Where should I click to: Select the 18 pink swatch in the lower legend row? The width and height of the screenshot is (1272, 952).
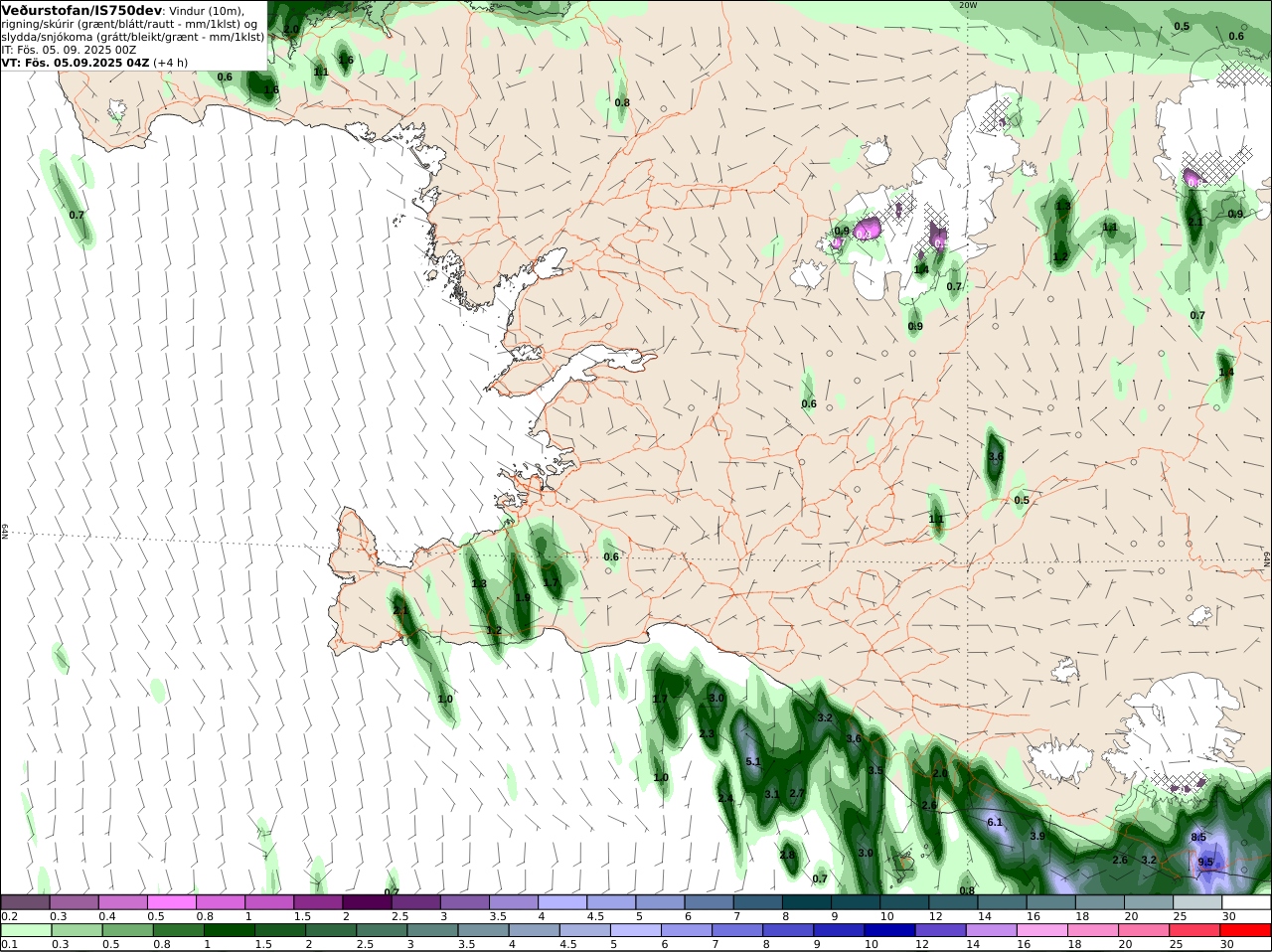tap(1093, 931)
